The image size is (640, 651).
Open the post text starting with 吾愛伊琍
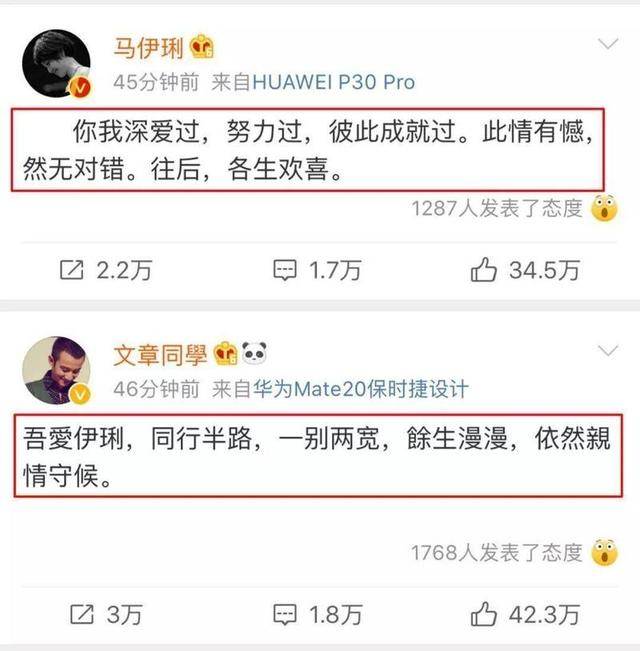click(x=318, y=455)
